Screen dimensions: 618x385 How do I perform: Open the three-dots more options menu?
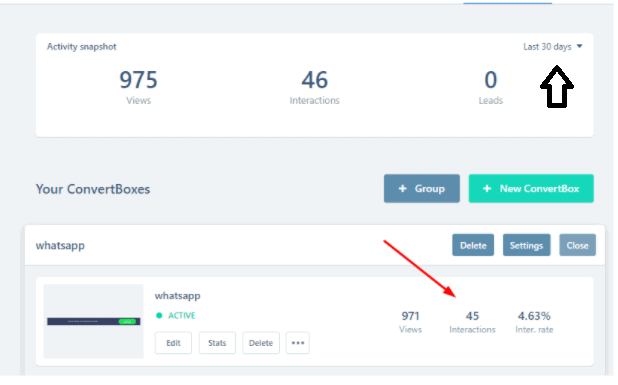click(x=298, y=343)
